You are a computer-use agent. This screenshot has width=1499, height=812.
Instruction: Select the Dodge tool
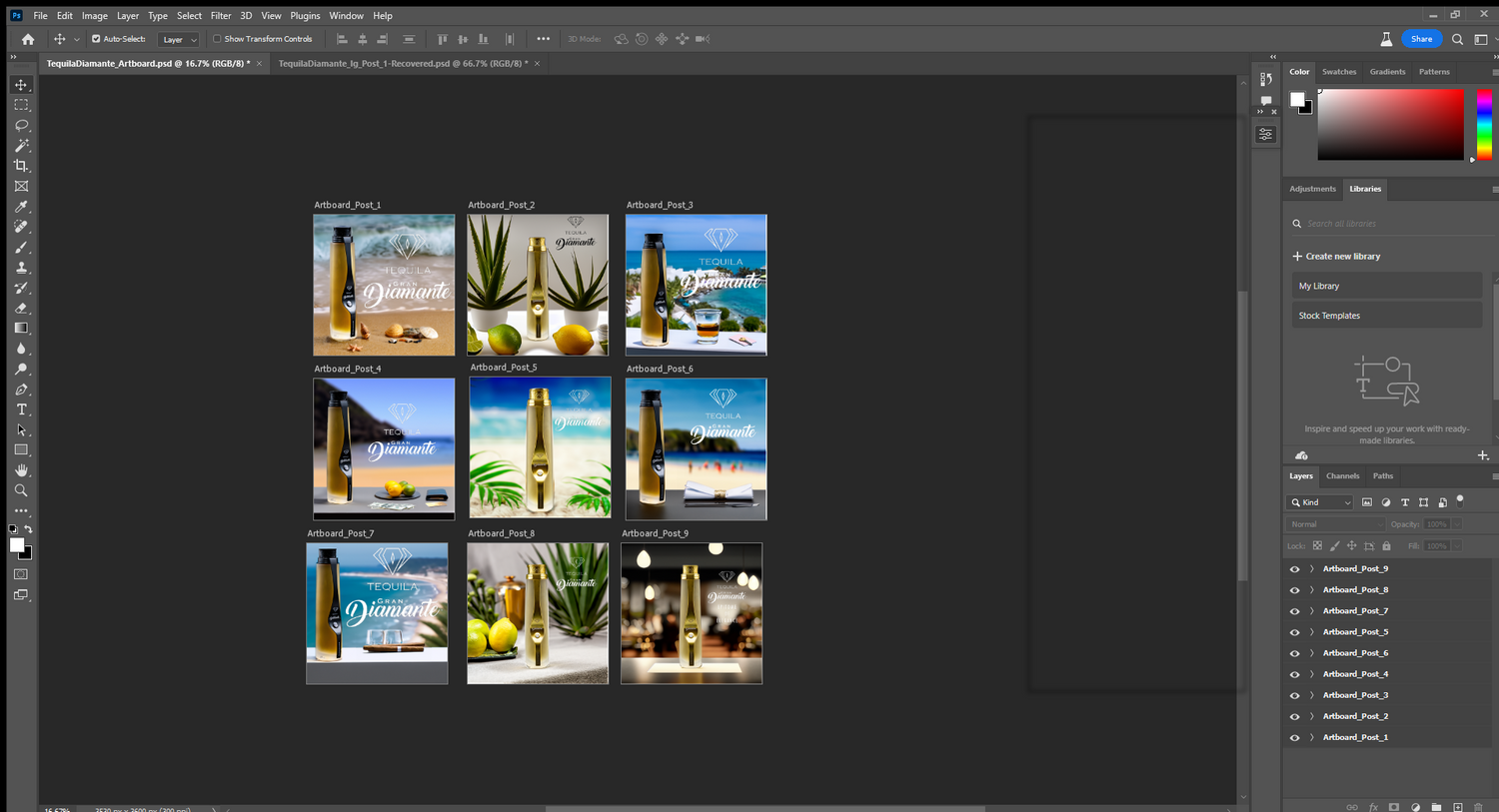coord(21,370)
